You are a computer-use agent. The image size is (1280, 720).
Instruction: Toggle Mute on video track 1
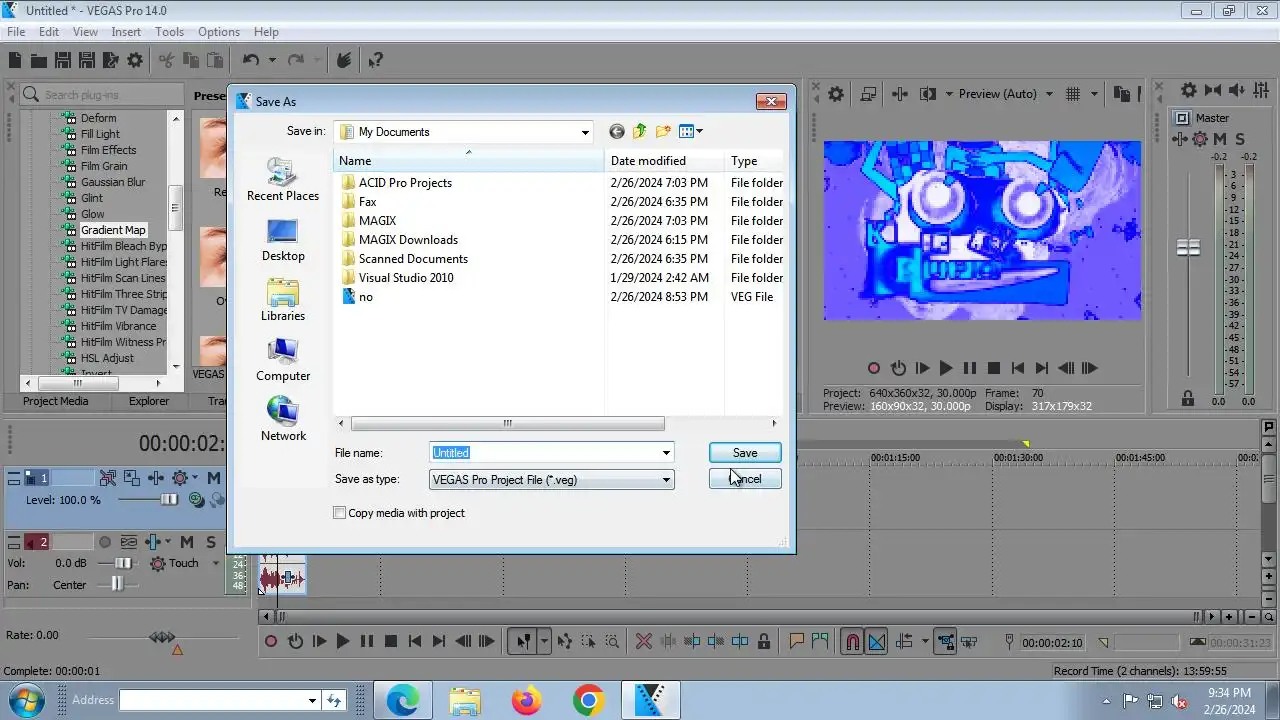tap(214, 478)
